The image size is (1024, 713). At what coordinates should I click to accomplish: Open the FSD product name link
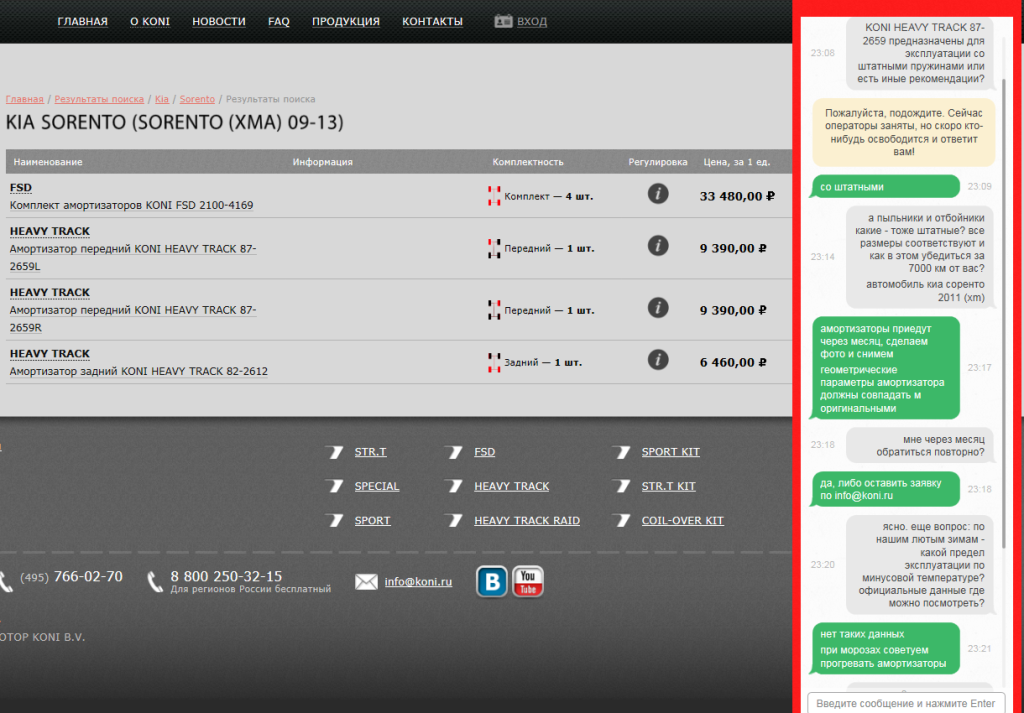(x=20, y=187)
